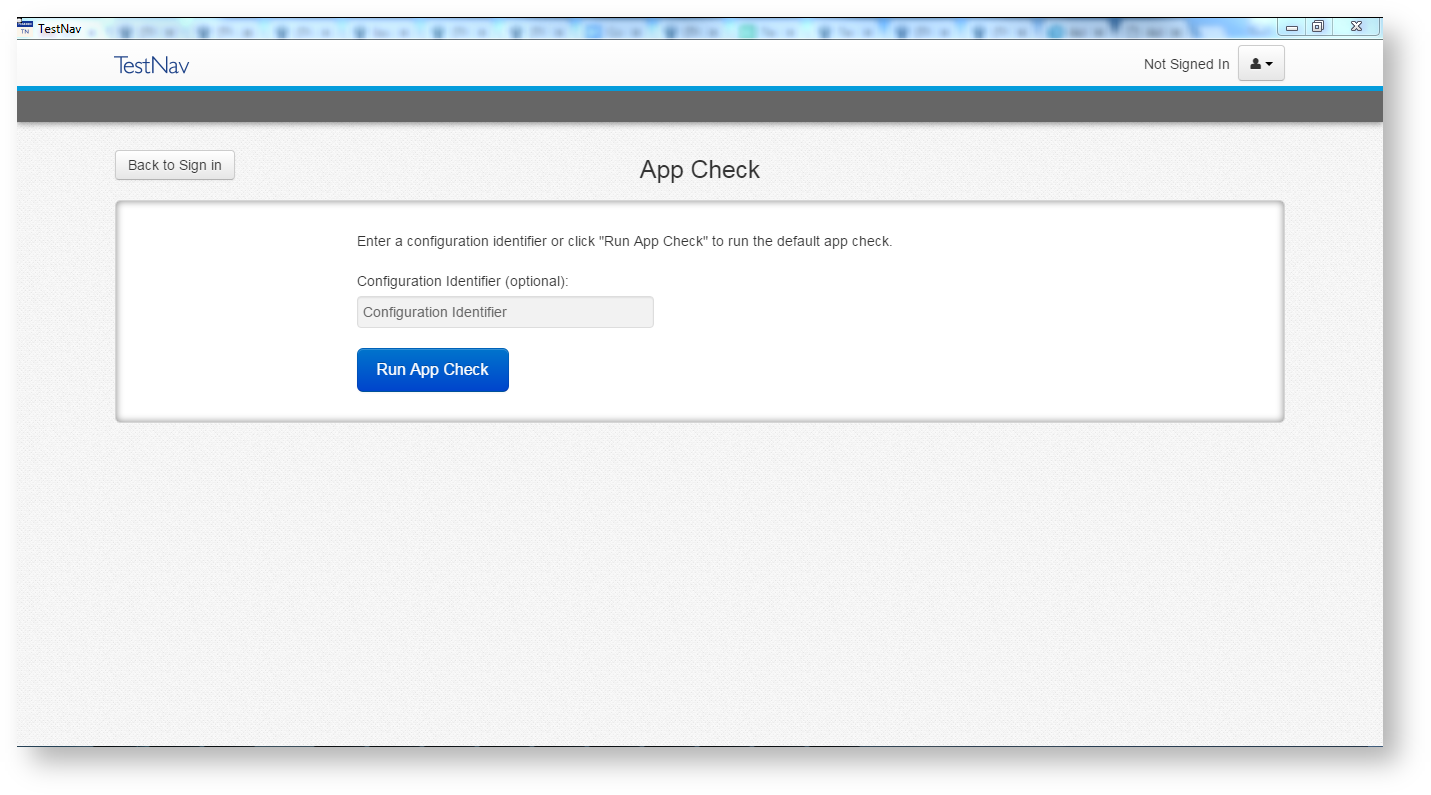
Task: Click the blank background area below the panel
Action: click(x=700, y=580)
